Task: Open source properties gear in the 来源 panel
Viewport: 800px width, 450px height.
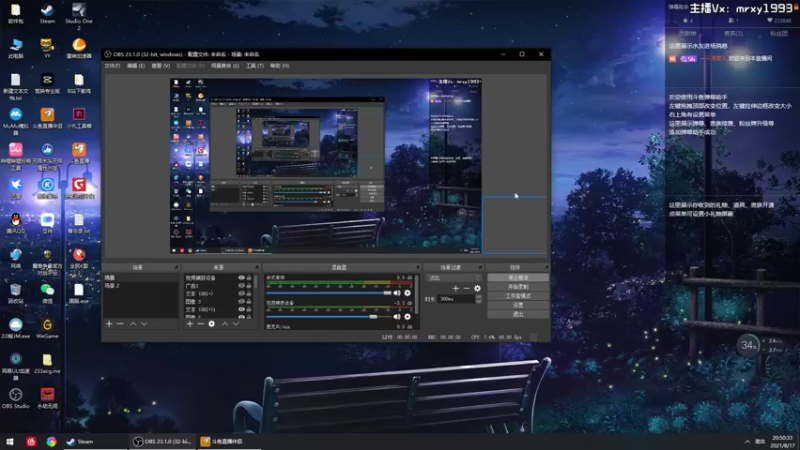Action: tap(211, 324)
